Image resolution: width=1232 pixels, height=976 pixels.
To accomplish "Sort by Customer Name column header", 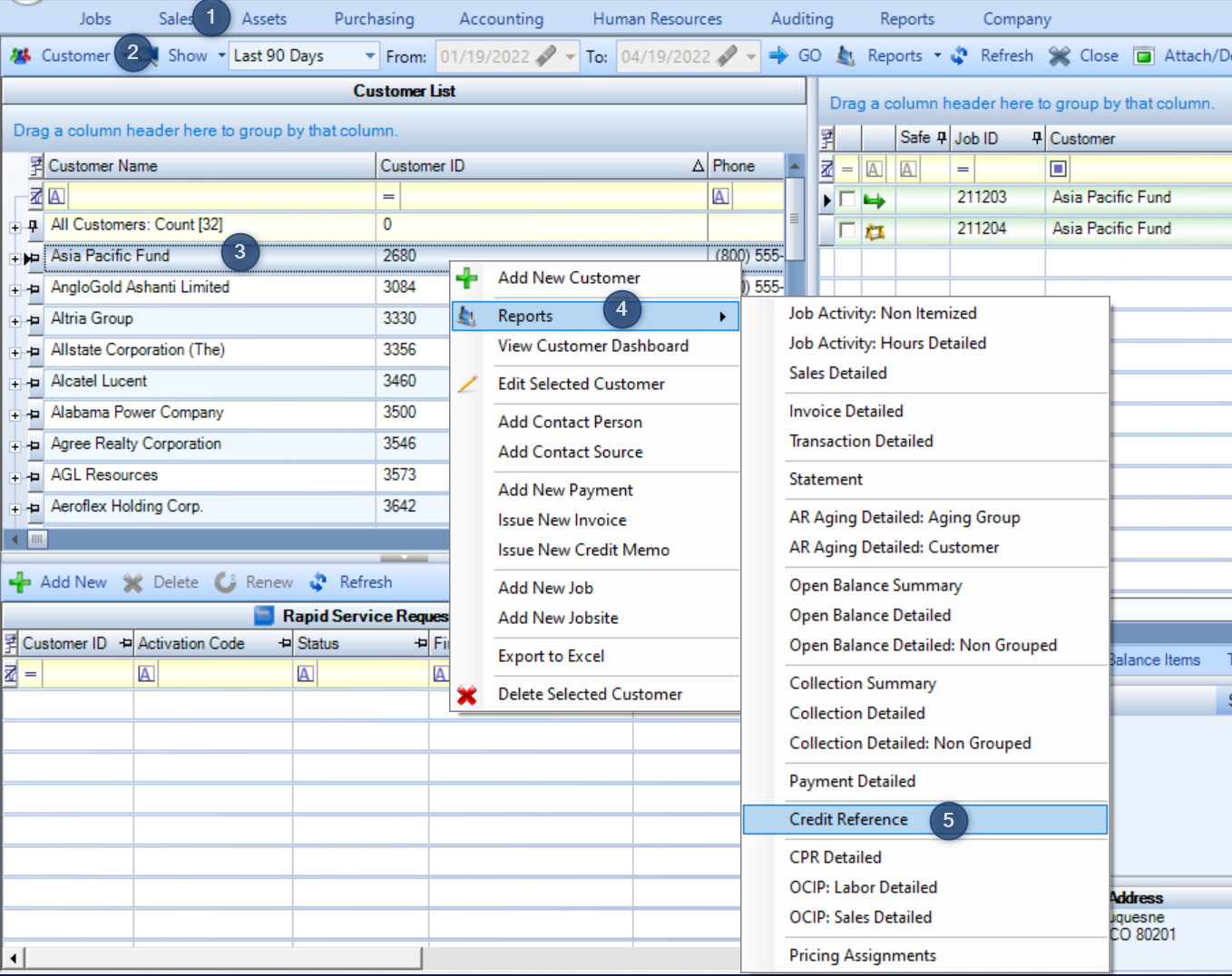I will click(210, 166).
